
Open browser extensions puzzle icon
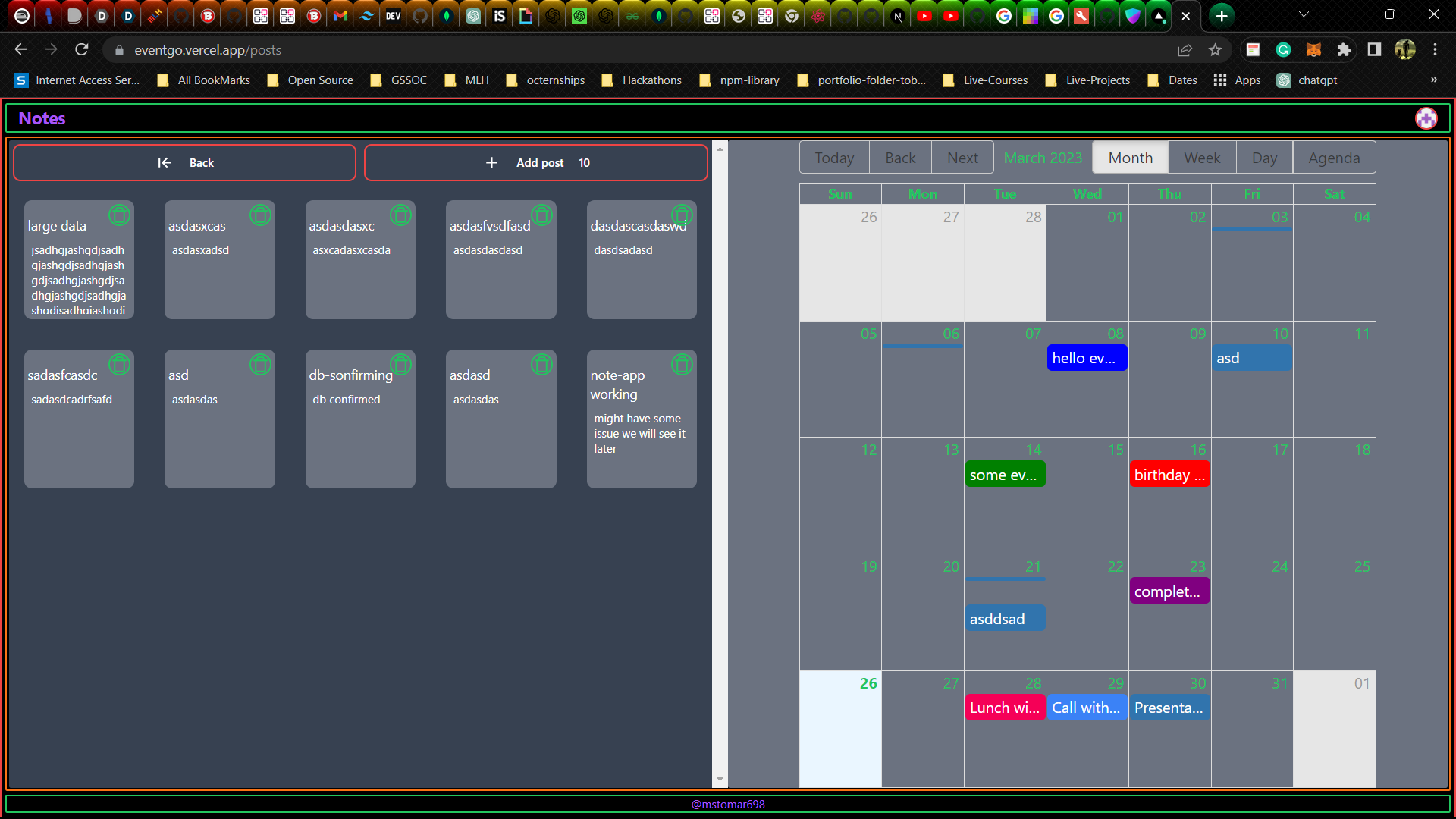point(1344,50)
